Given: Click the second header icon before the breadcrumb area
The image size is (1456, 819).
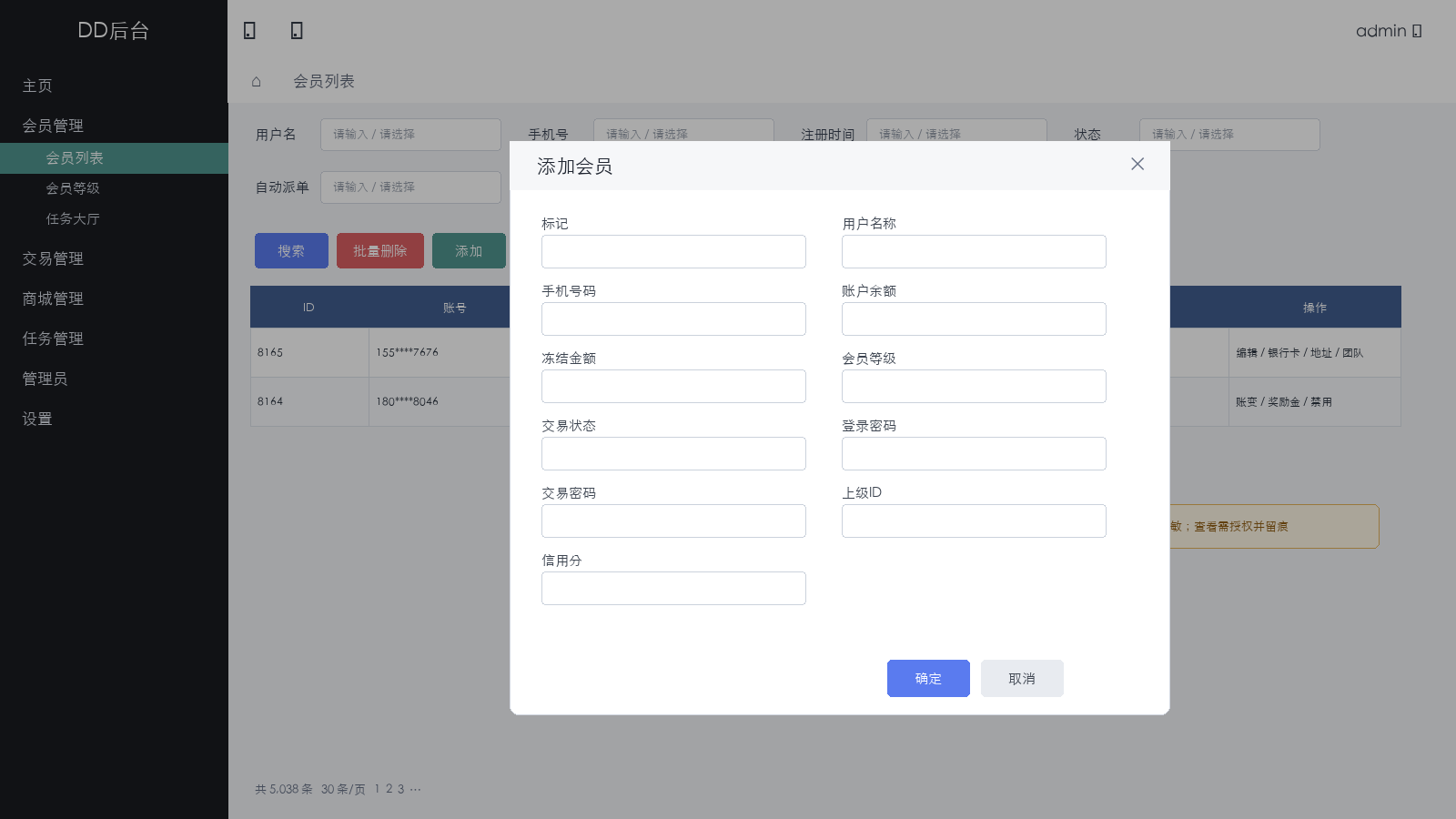Looking at the screenshot, I should [x=297, y=31].
